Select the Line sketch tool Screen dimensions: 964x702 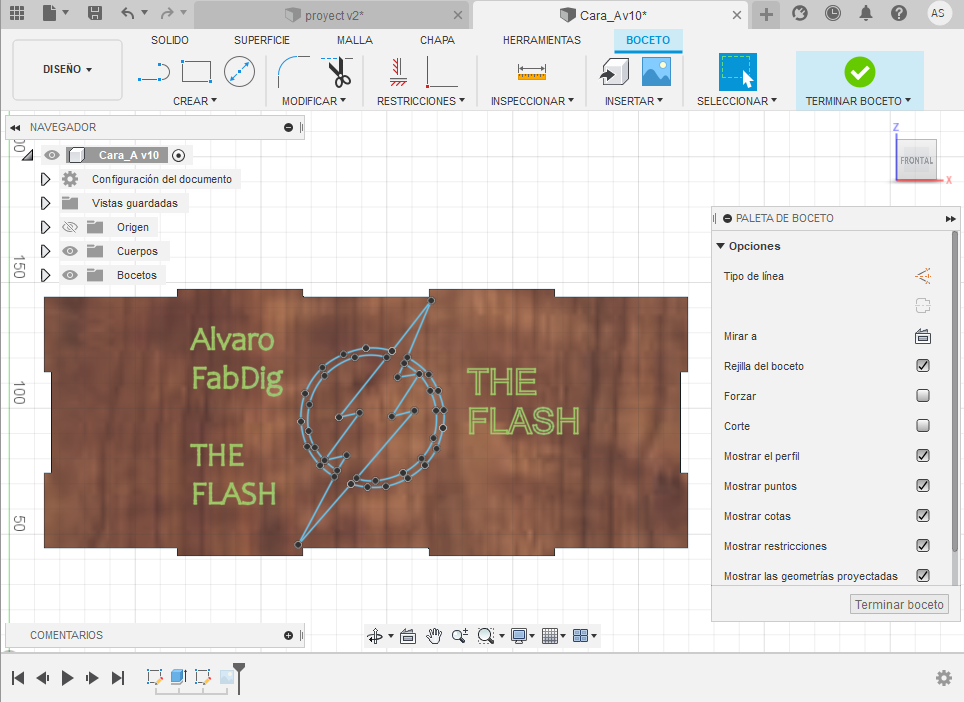pyautogui.click(x=154, y=72)
